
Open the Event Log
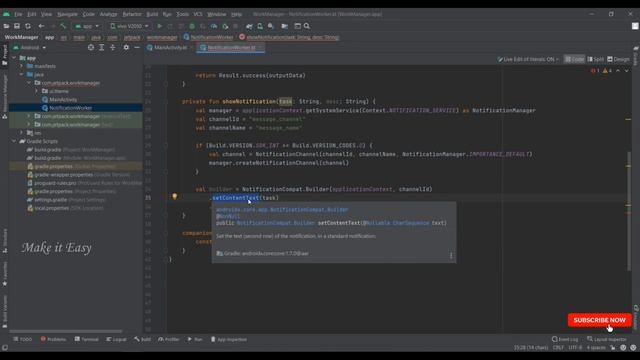[x=565, y=339]
